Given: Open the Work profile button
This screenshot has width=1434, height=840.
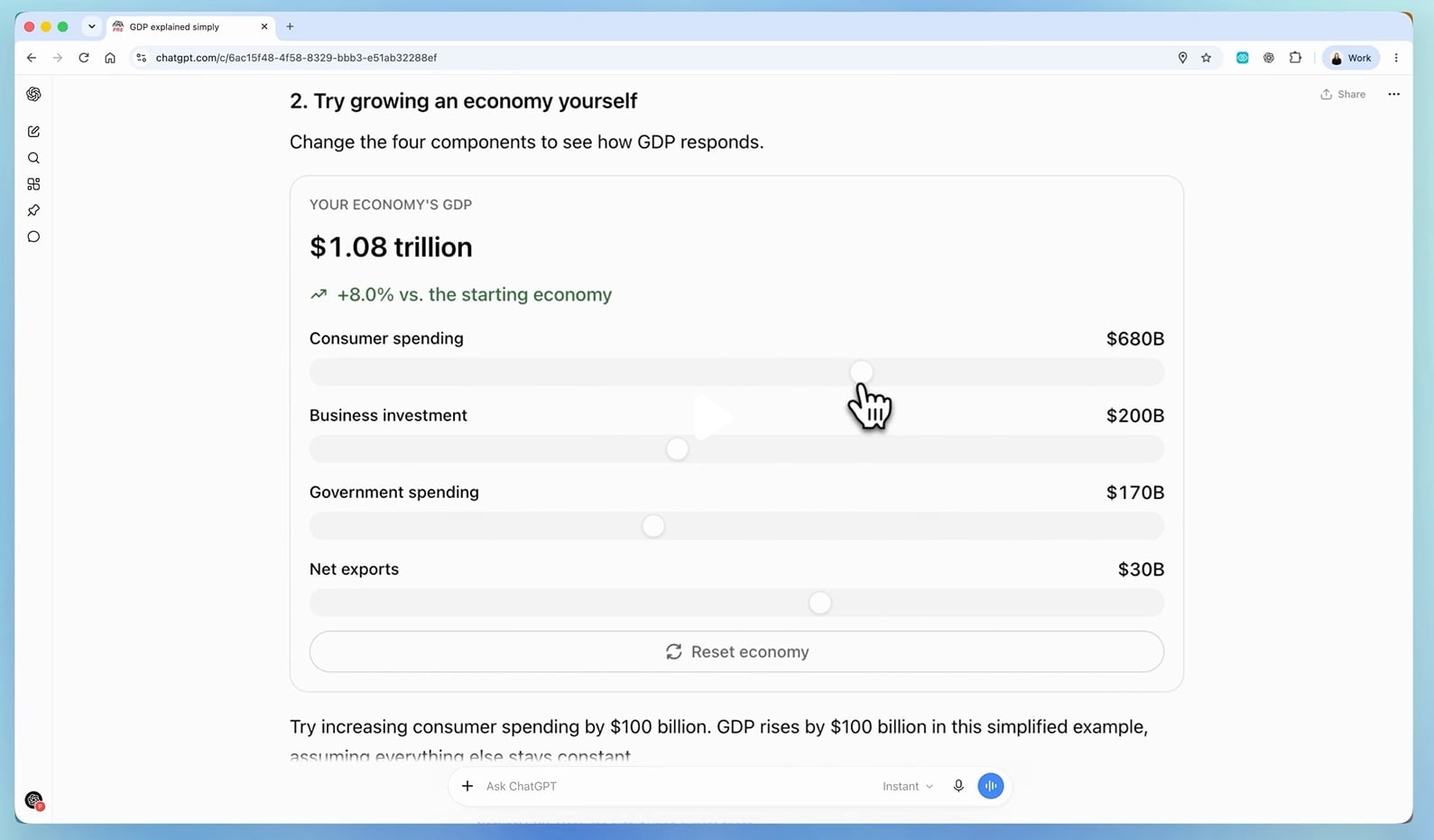Looking at the screenshot, I should (1351, 58).
